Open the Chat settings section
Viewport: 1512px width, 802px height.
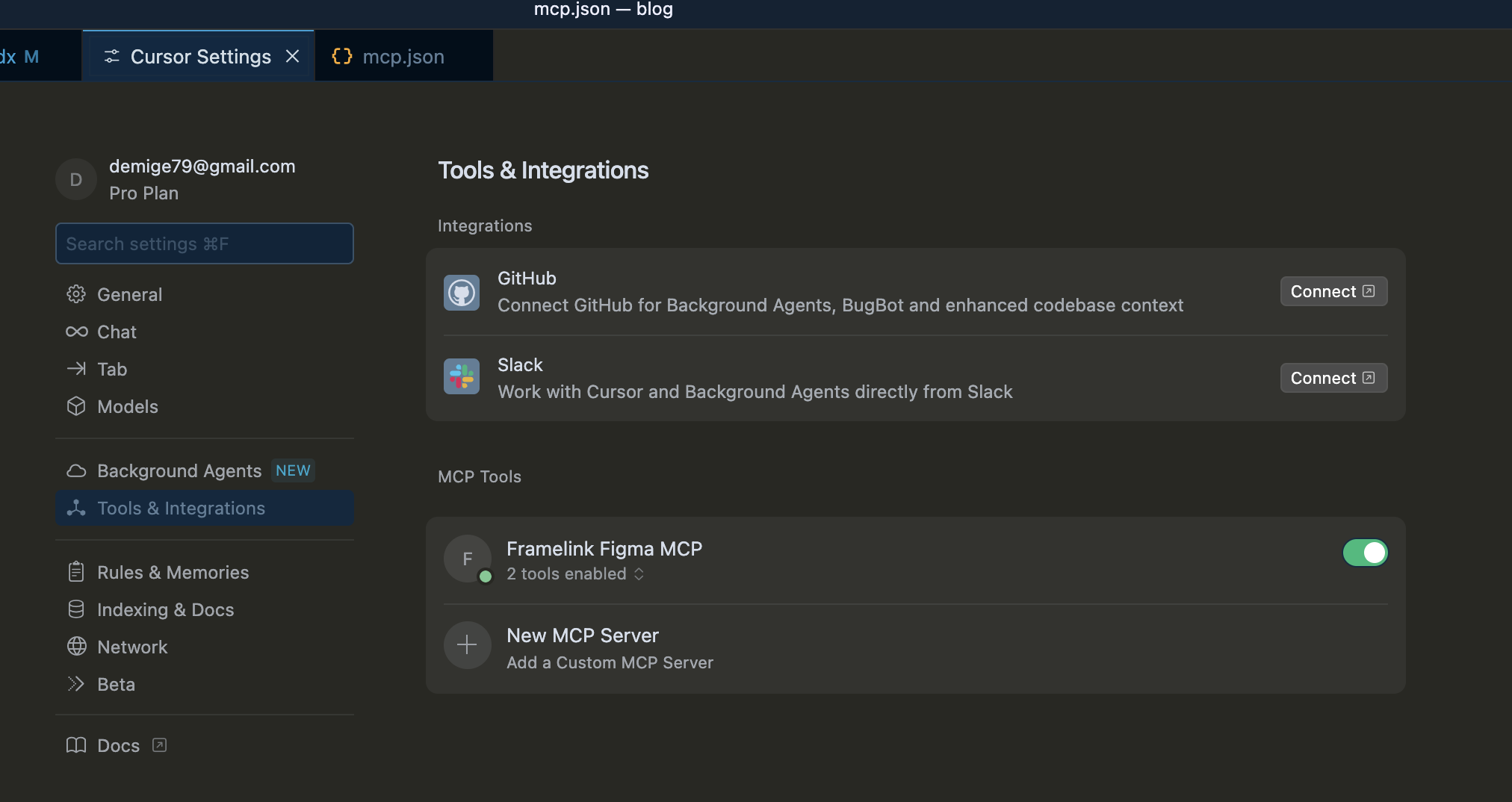pyautogui.click(x=204, y=332)
